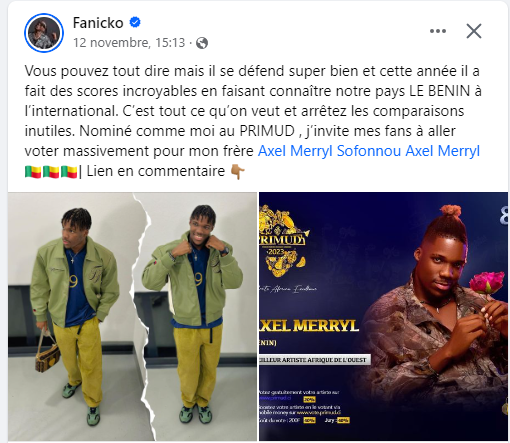Click the third Benin flag emoji
510x443 pixels.
tap(69, 172)
